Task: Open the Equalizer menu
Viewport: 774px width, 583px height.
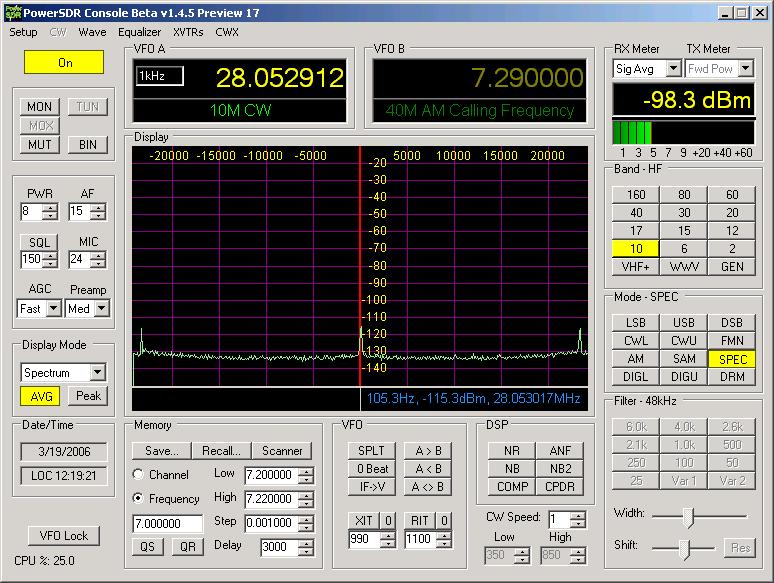Action: tap(139, 32)
